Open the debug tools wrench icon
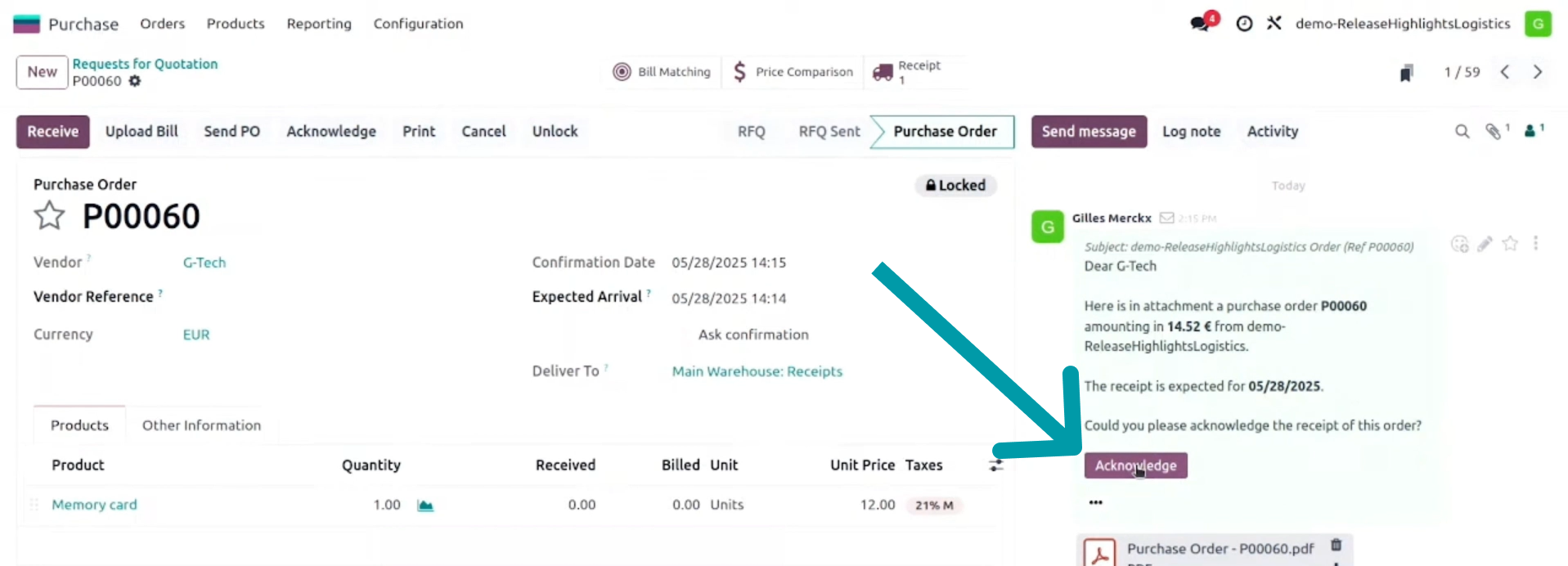The width and height of the screenshot is (1568, 566). click(1274, 23)
